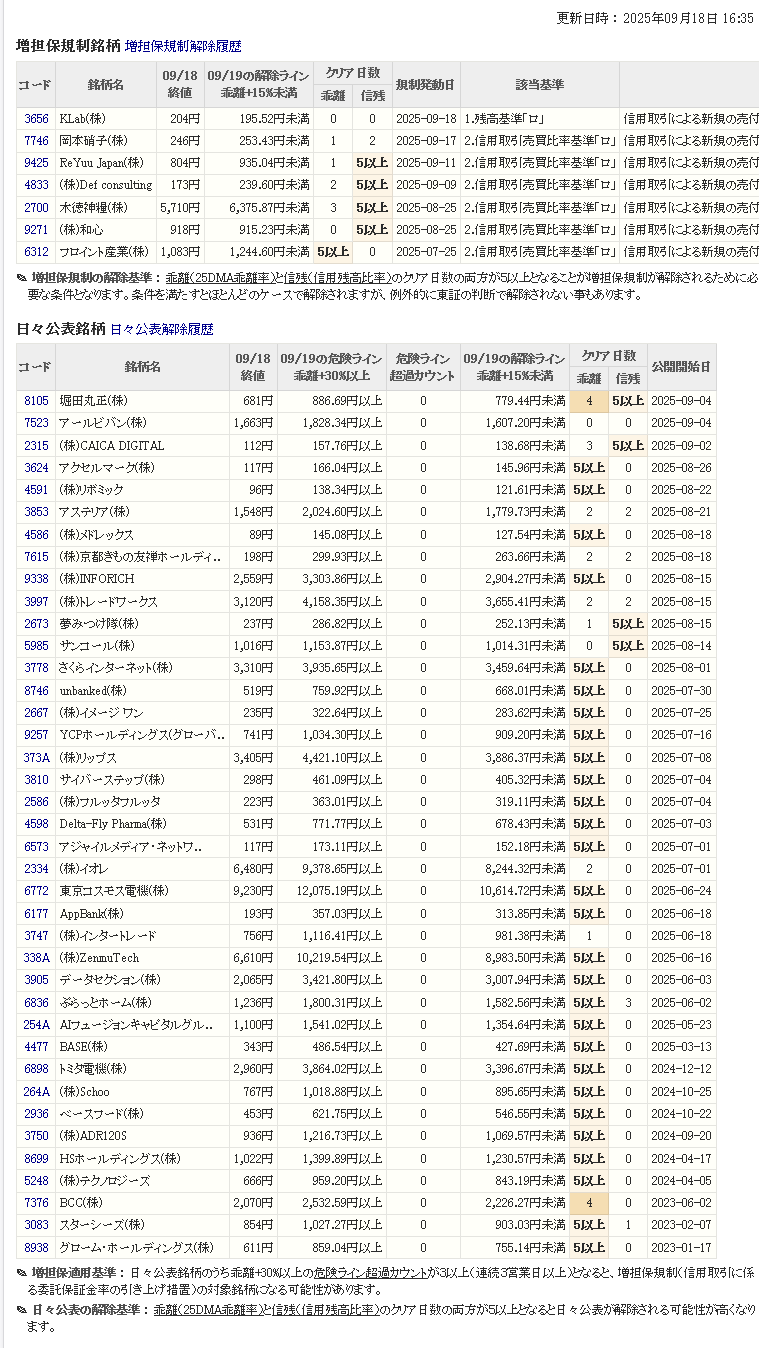Click code 4598 Delta-Fly Pharma
This screenshot has width=764, height=1348.
36,824
